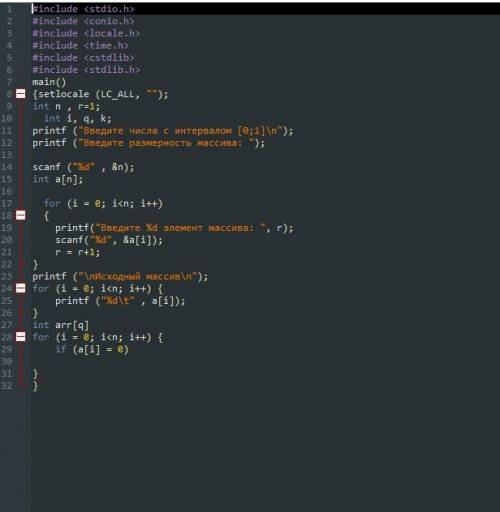
Task: Click line number 32 in the gutter
Action: tap(7, 386)
